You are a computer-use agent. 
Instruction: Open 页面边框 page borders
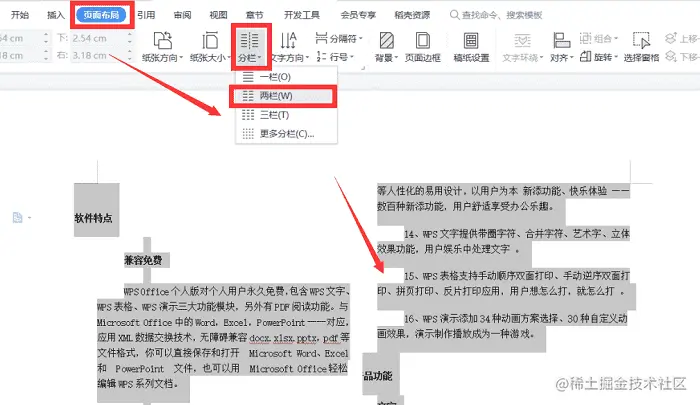[422, 46]
